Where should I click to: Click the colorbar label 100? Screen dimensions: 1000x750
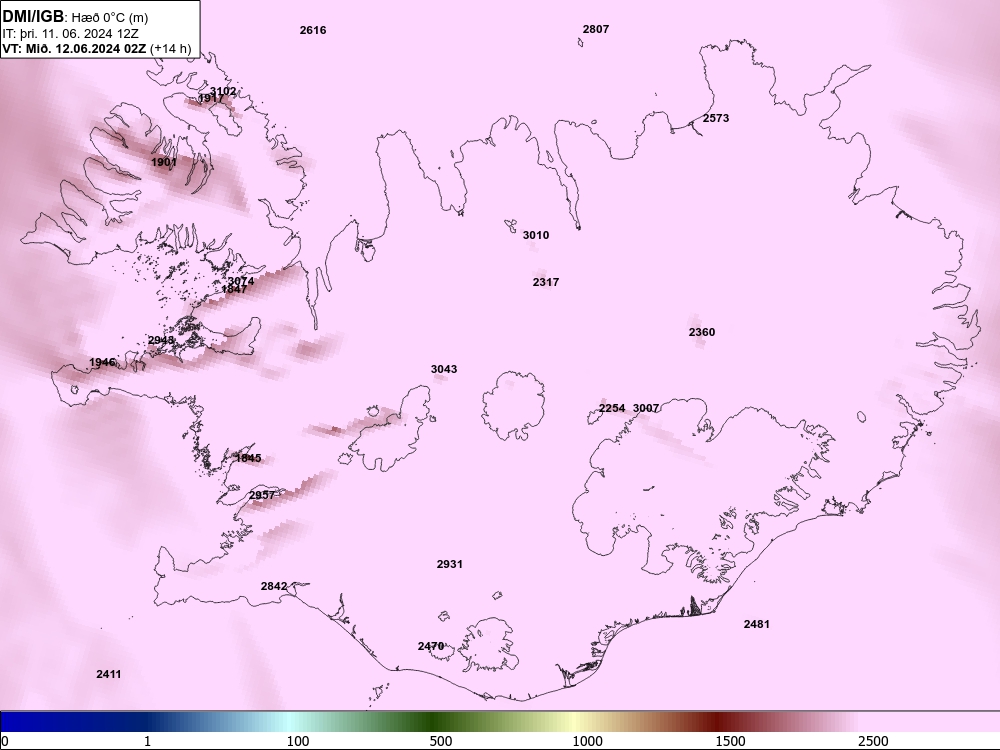(x=298, y=741)
